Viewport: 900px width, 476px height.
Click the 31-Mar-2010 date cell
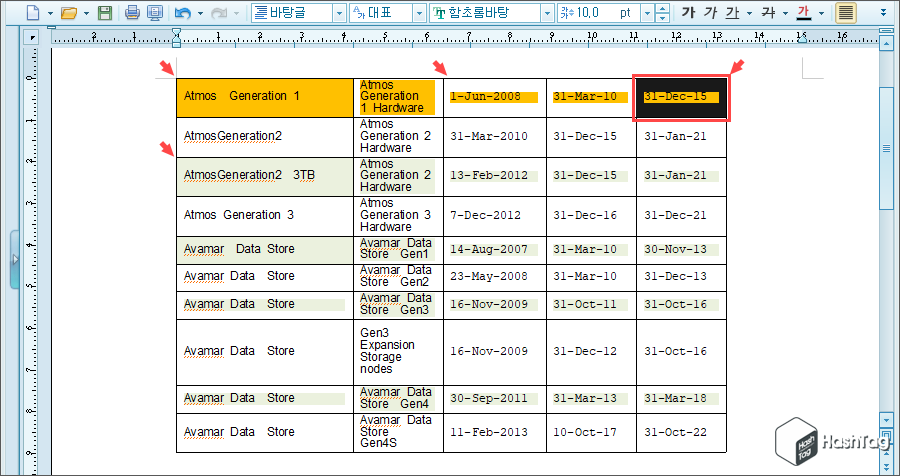click(495, 137)
